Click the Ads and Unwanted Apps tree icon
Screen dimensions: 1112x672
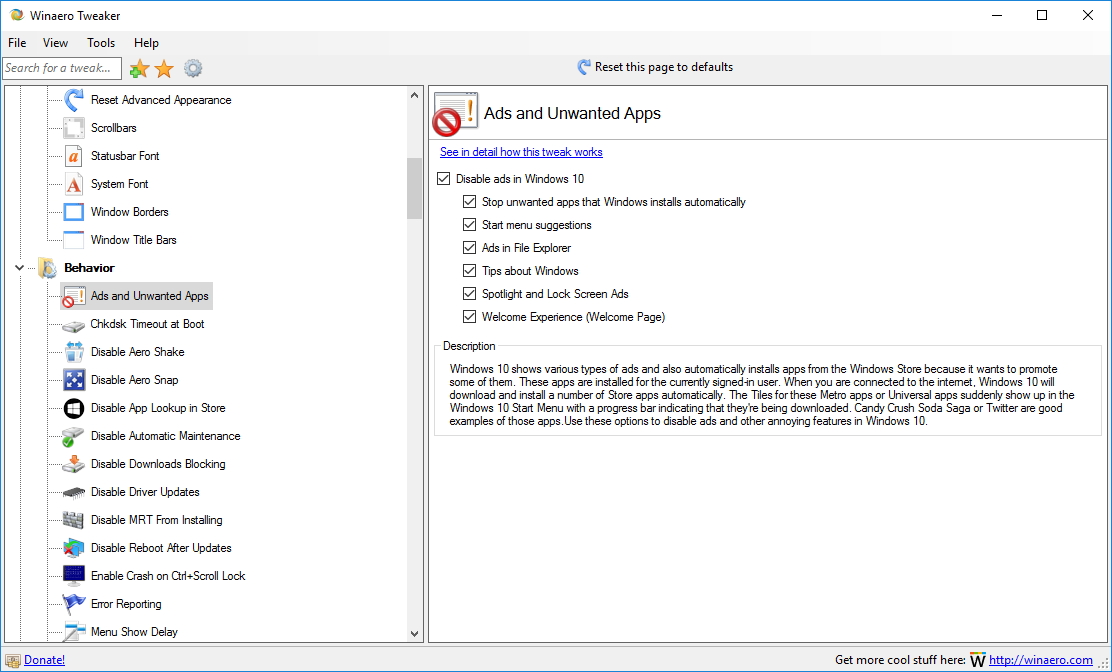point(74,296)
